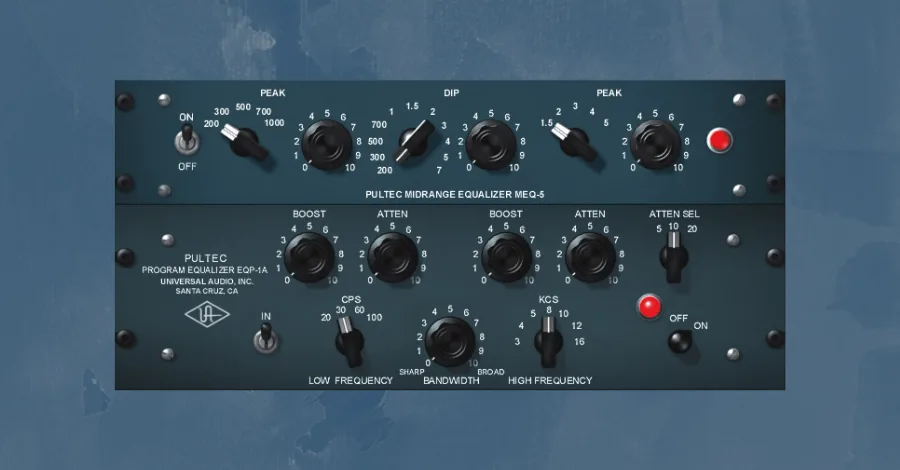
Task: Click the SHARP label by the bandwidth knob
Action: [x=412, y=372]
